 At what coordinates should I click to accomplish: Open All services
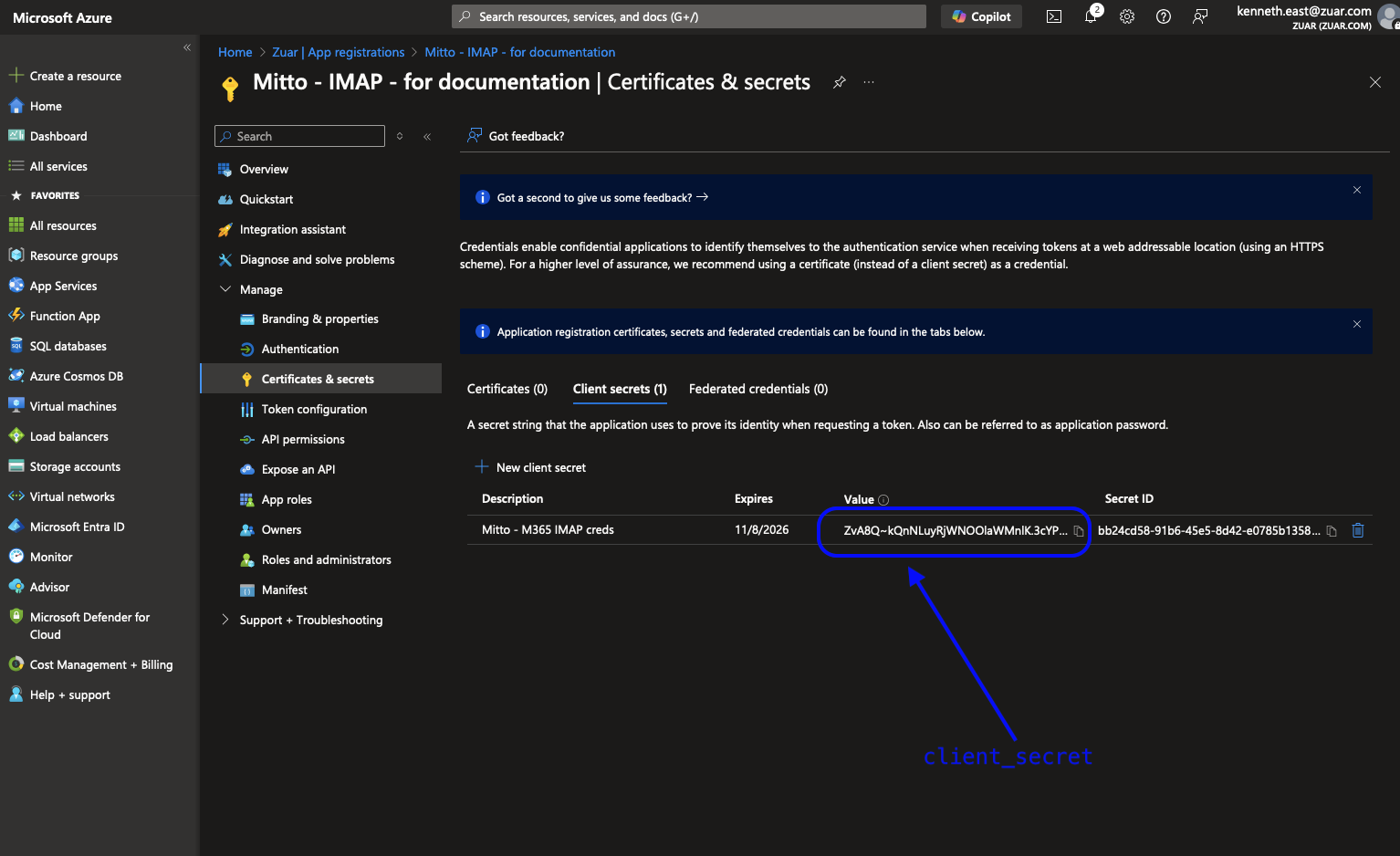point(58,166)
